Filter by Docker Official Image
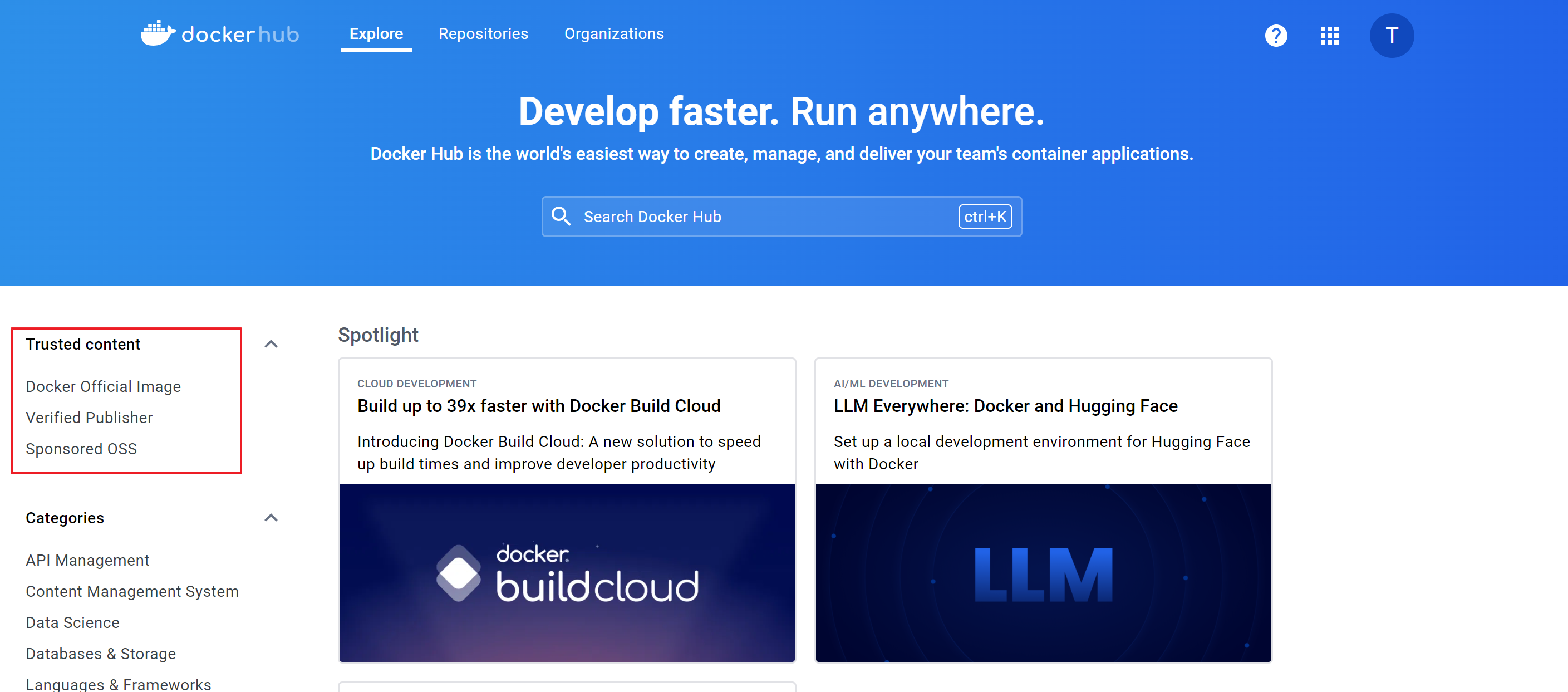The image size is (1568, 692). click(103, 386)
